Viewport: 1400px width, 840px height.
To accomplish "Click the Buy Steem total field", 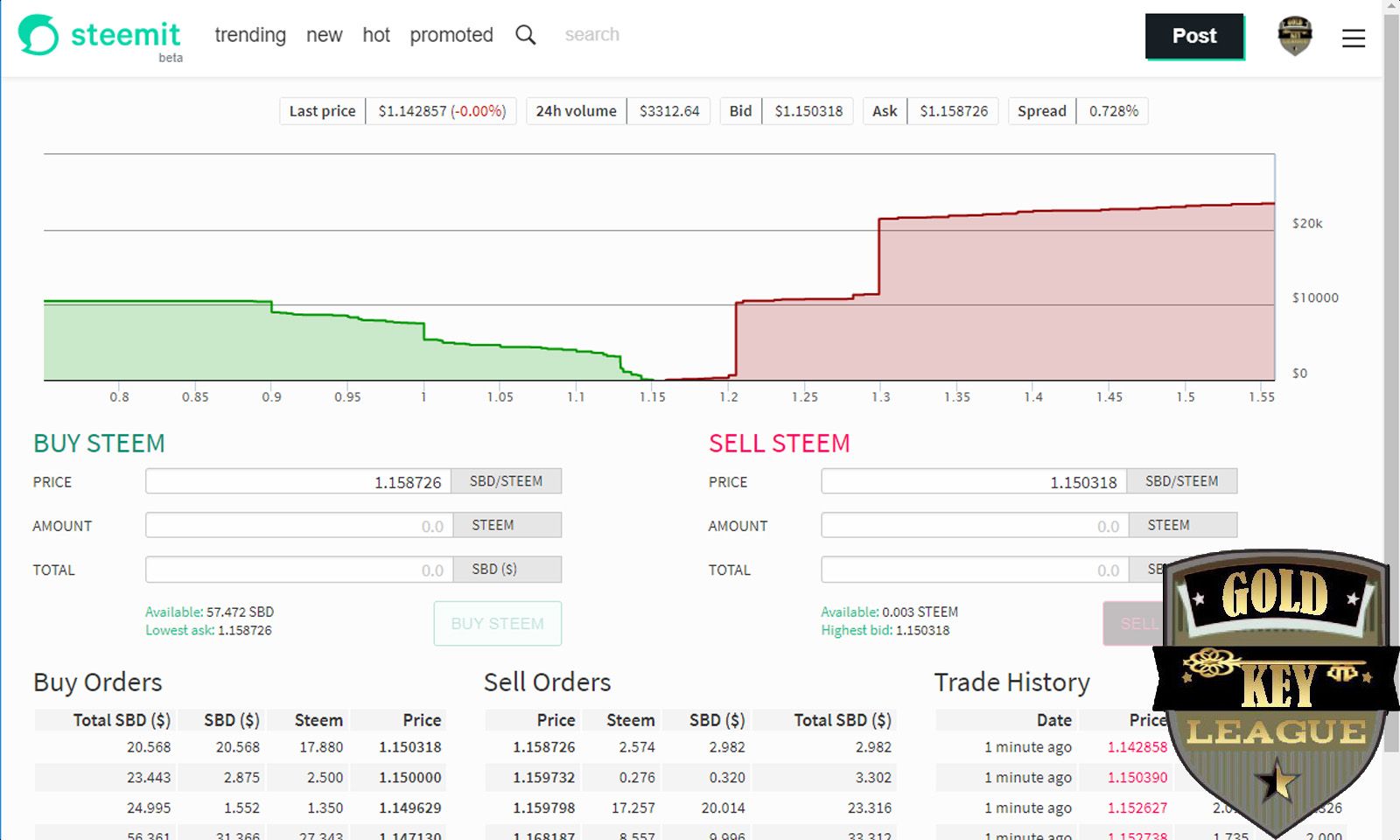I will 298,570.
